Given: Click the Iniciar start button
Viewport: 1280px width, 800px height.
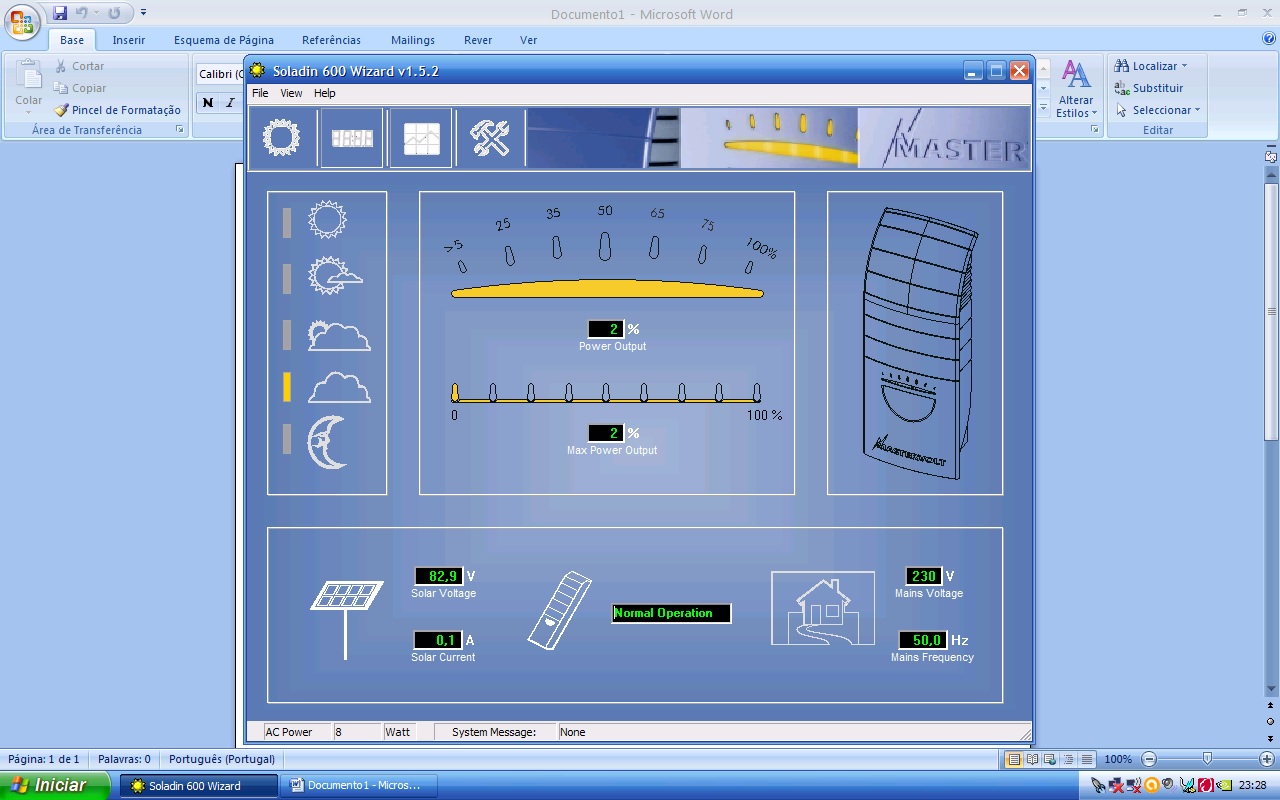Looking at the screenshot, I should tap(55, 785).
